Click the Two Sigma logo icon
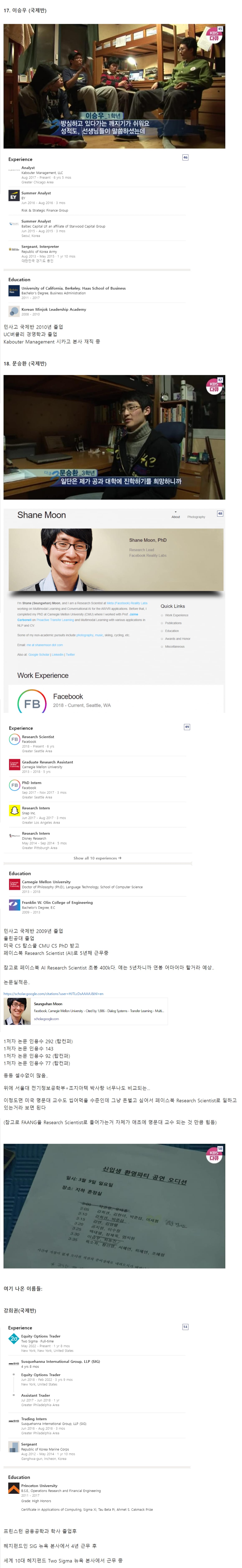 [x=13, y=1339]
